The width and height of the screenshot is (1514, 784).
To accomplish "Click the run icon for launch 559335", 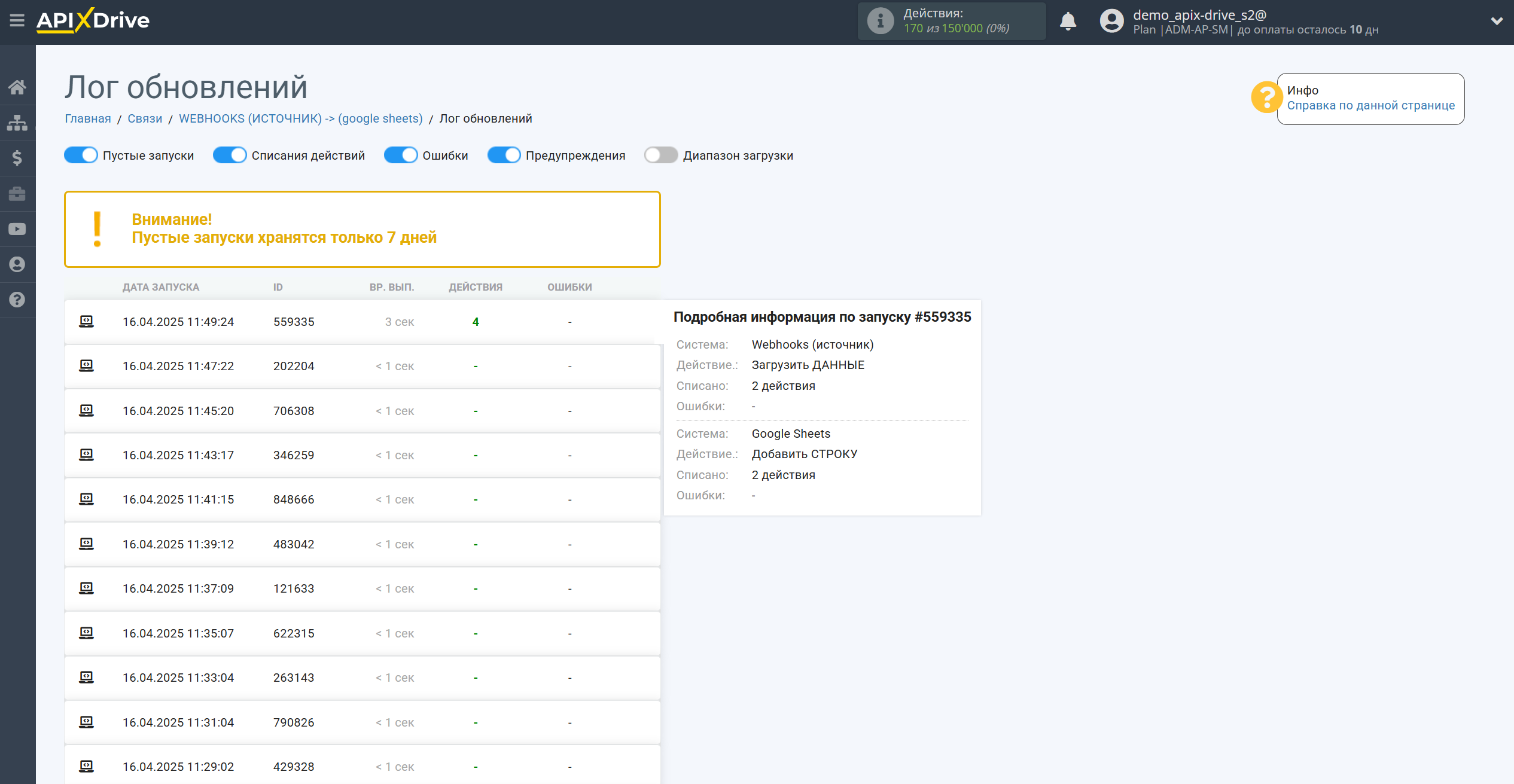I will point(87,321).
